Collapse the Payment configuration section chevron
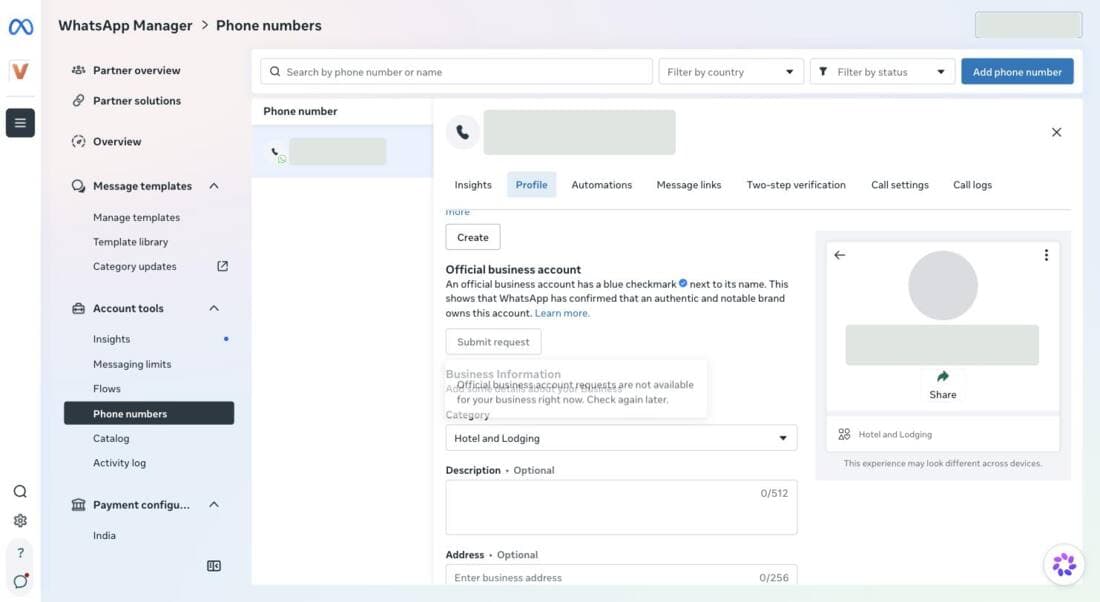Screen dimensions: 1100x602 214,504
